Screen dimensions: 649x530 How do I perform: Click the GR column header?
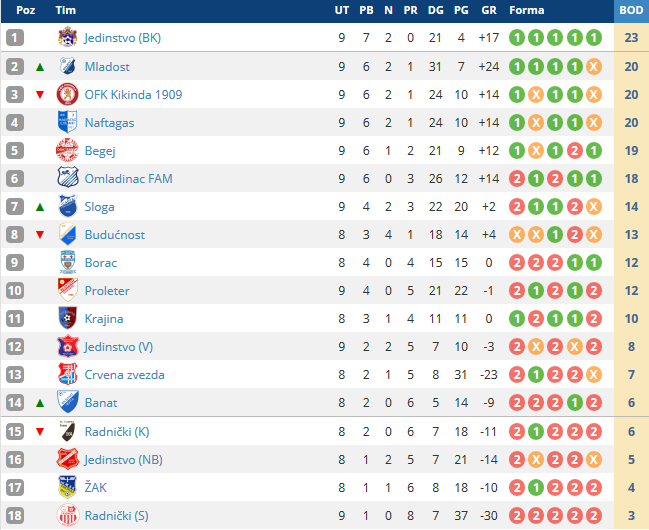pyautogui.click(x=489, y=10)
